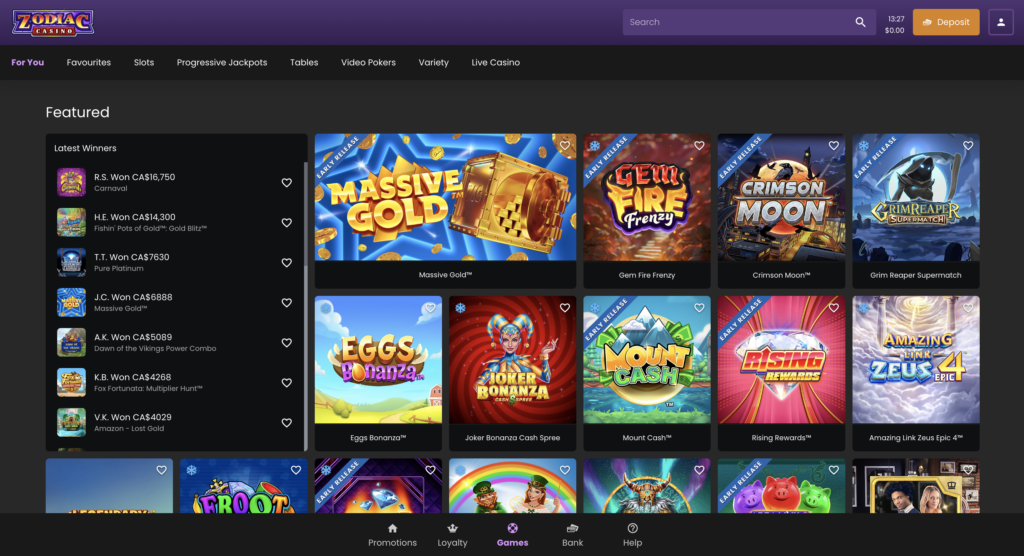Viewport: 1024px width, 556px height.
Task: Open the Video Pokers tab
Action: click(x=368, y=63)
